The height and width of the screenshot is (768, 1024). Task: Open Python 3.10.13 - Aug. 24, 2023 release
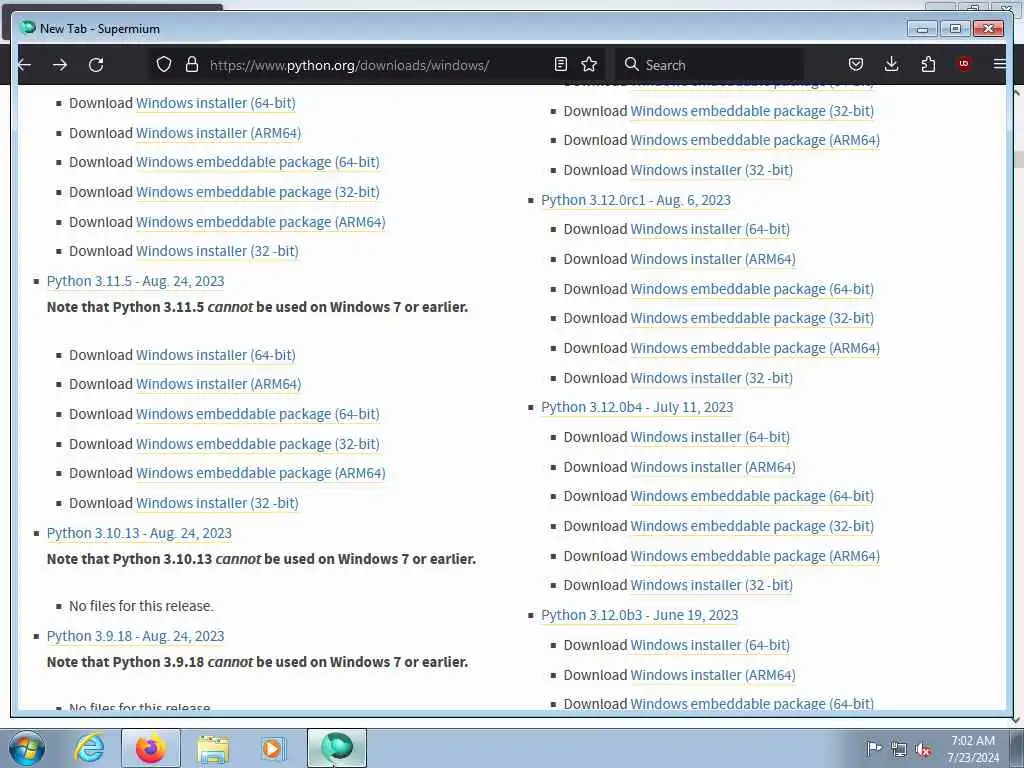pos(139,534)
